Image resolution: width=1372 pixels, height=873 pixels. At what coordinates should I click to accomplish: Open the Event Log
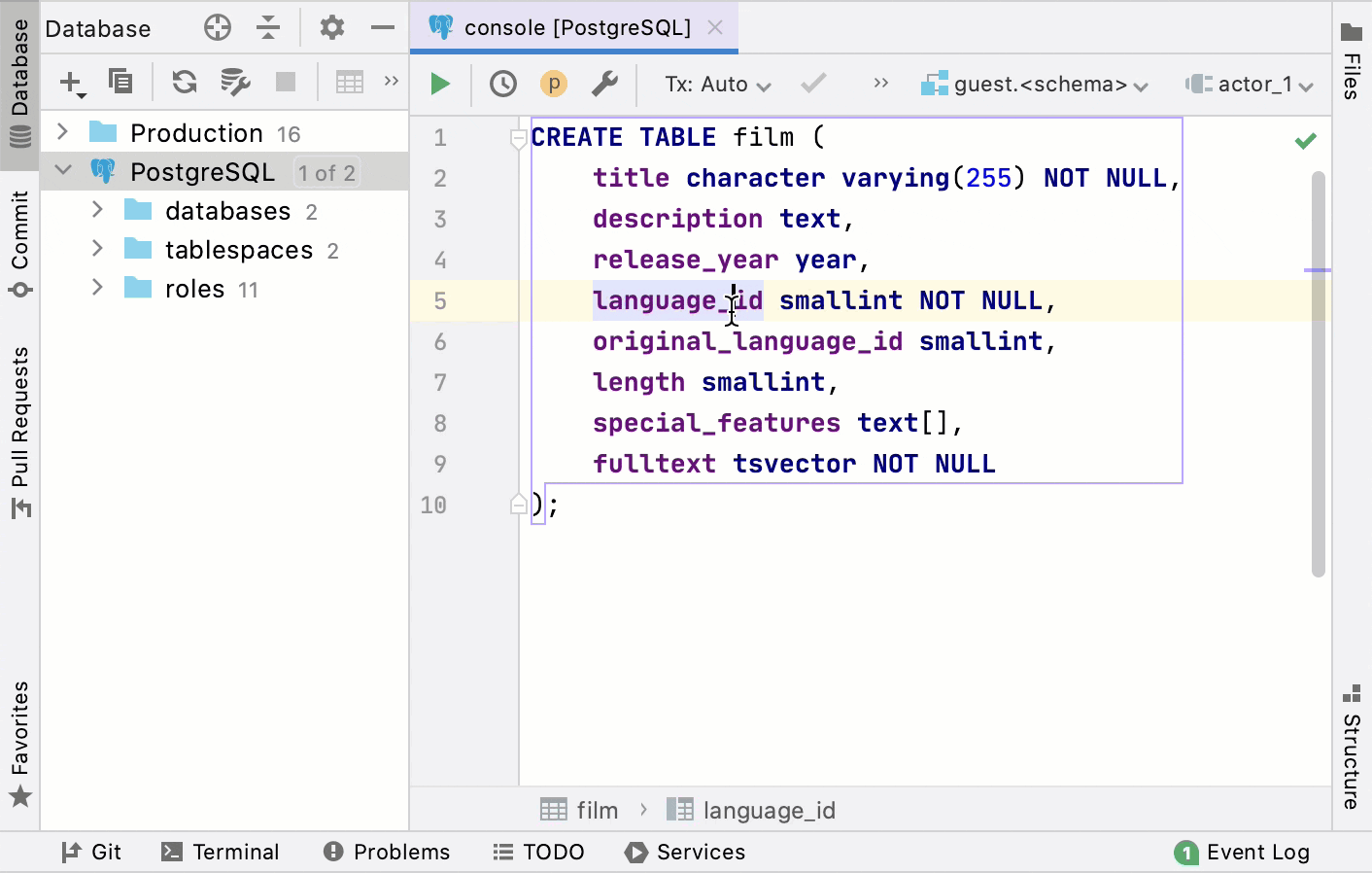click(x=1242, y=853)
